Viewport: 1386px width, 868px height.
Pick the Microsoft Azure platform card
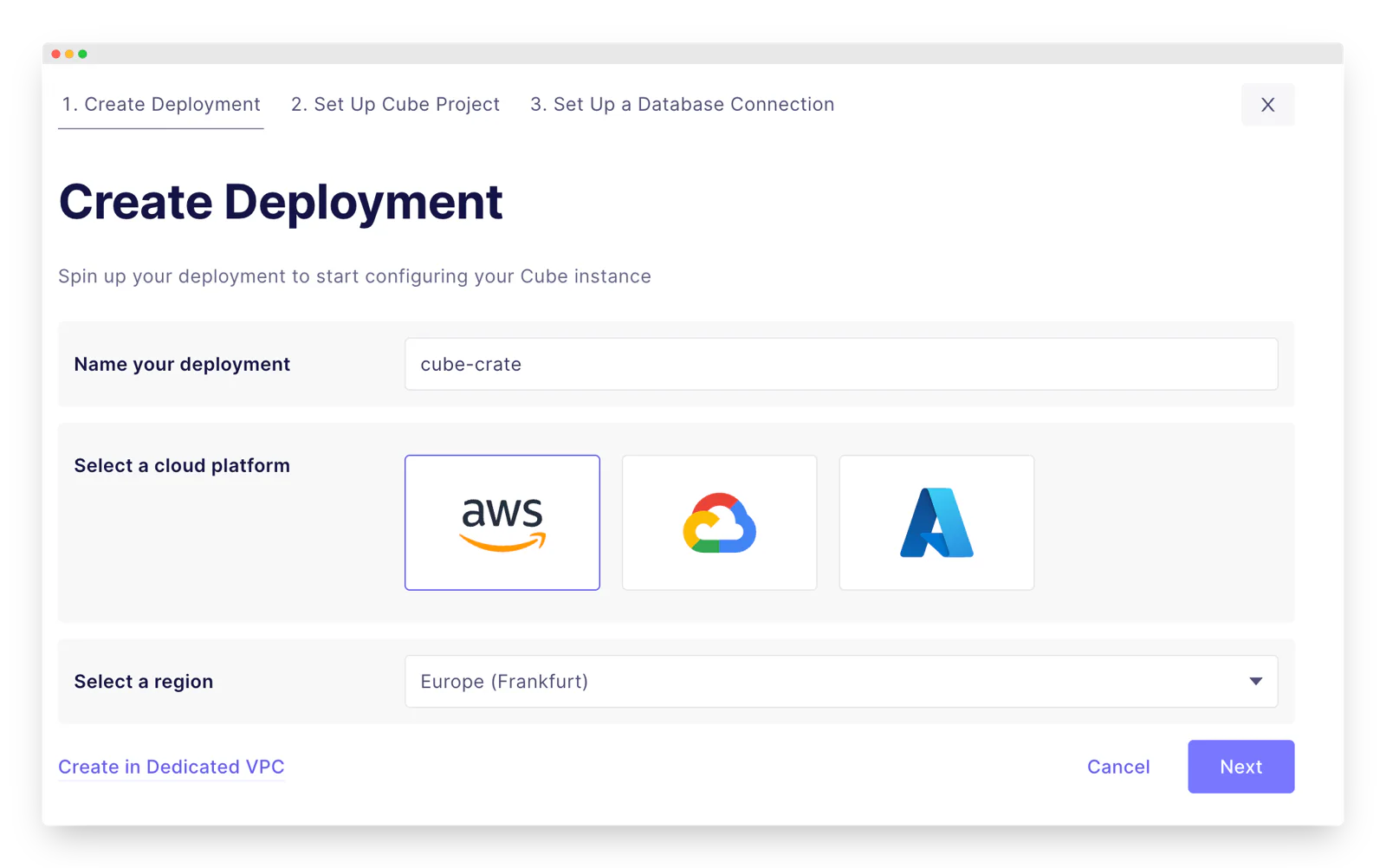click(x=936, y=522)
